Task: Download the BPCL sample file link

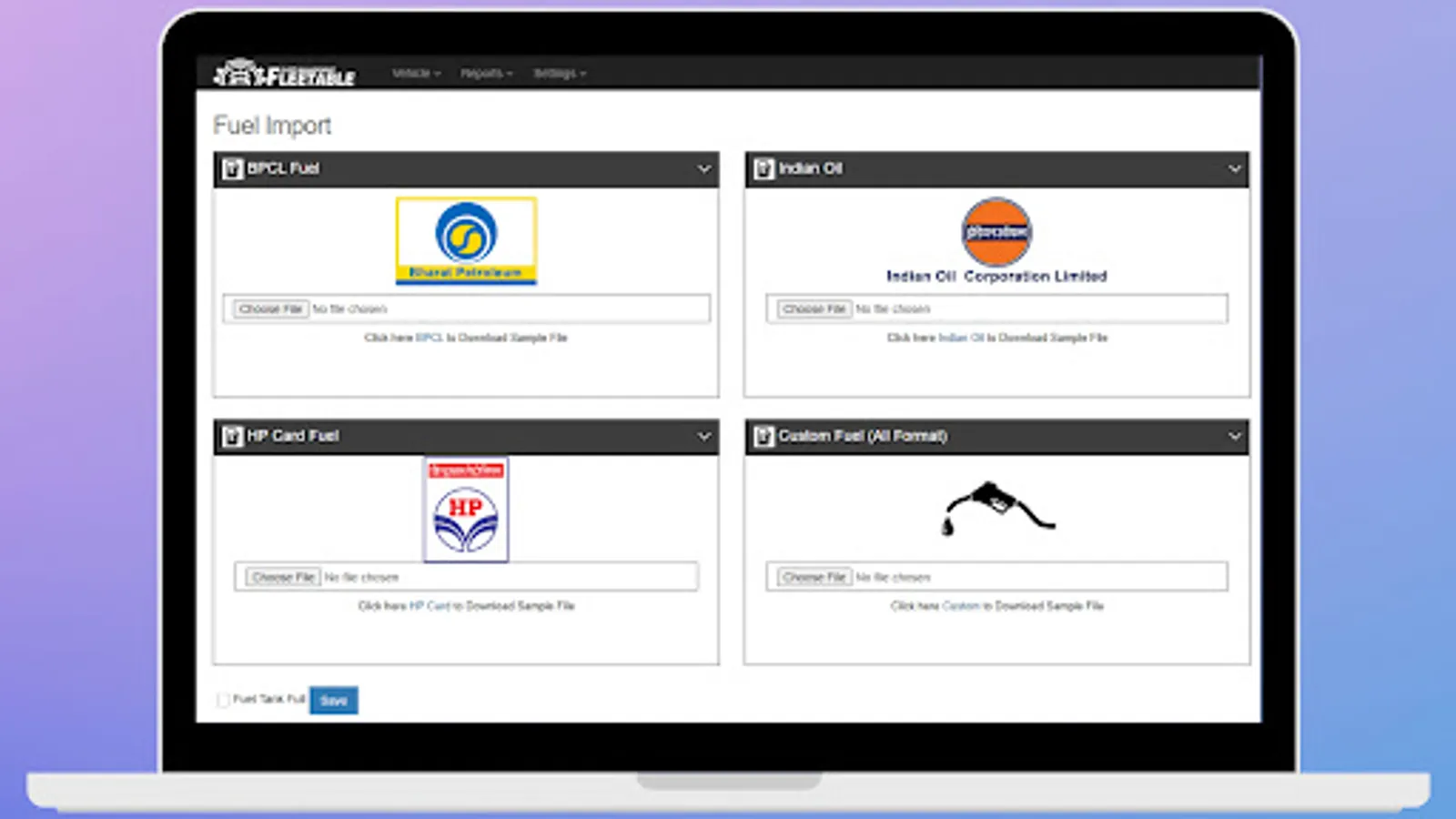Action: tap(430, 338)
